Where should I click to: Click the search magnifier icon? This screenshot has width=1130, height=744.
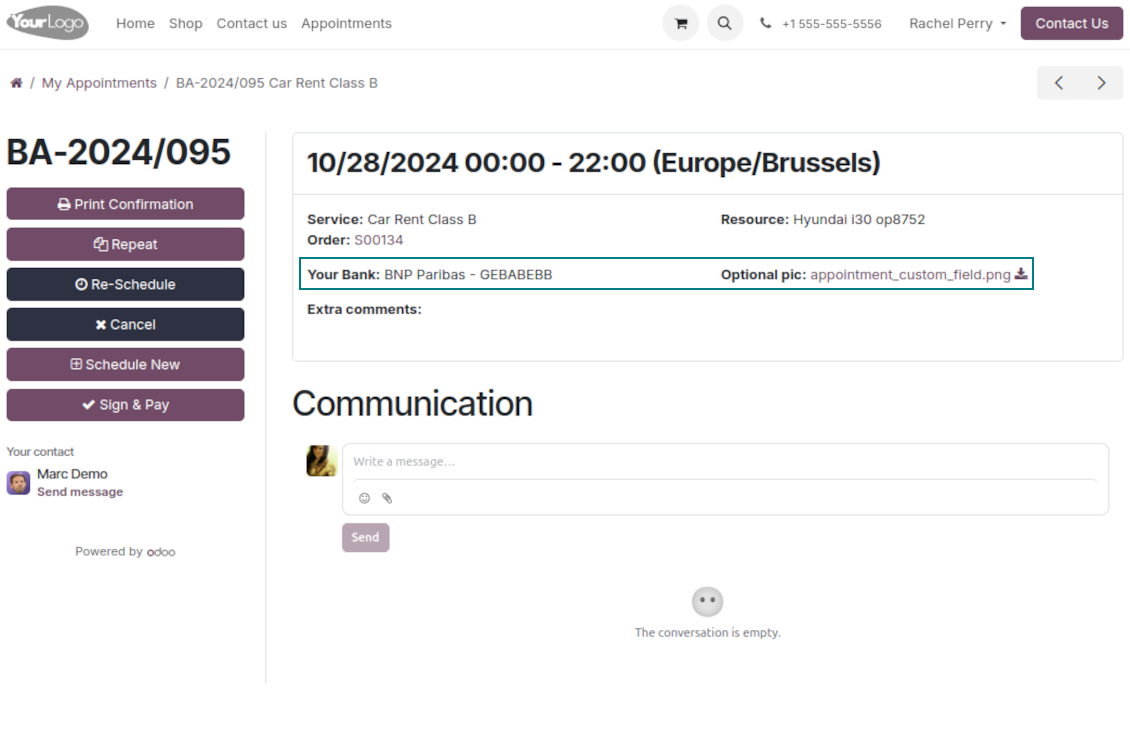tap(724, 24)
